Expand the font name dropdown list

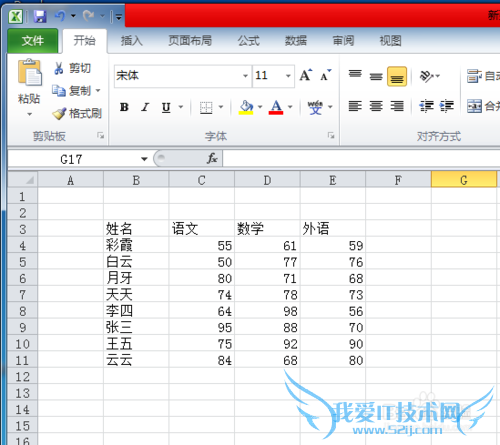[245, 76]
